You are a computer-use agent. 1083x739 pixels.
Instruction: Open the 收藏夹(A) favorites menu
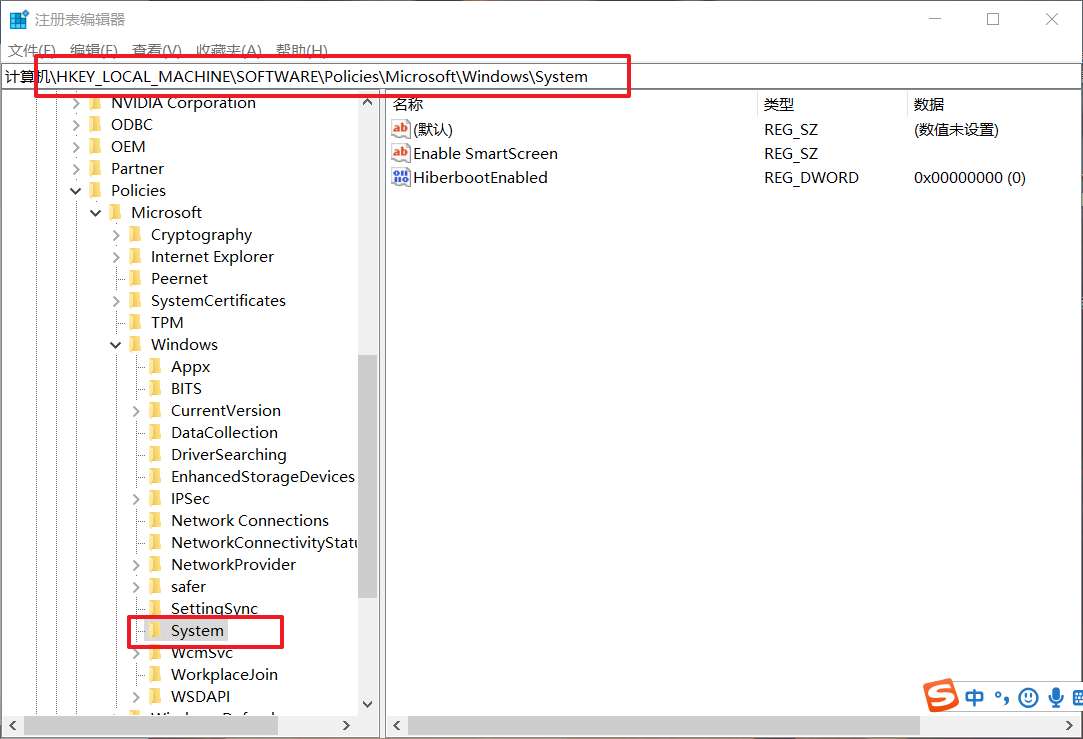228,50
